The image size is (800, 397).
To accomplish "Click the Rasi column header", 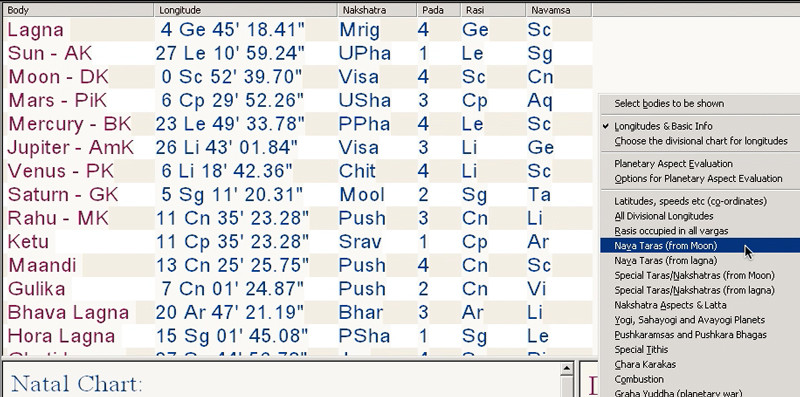I will 493,10.
